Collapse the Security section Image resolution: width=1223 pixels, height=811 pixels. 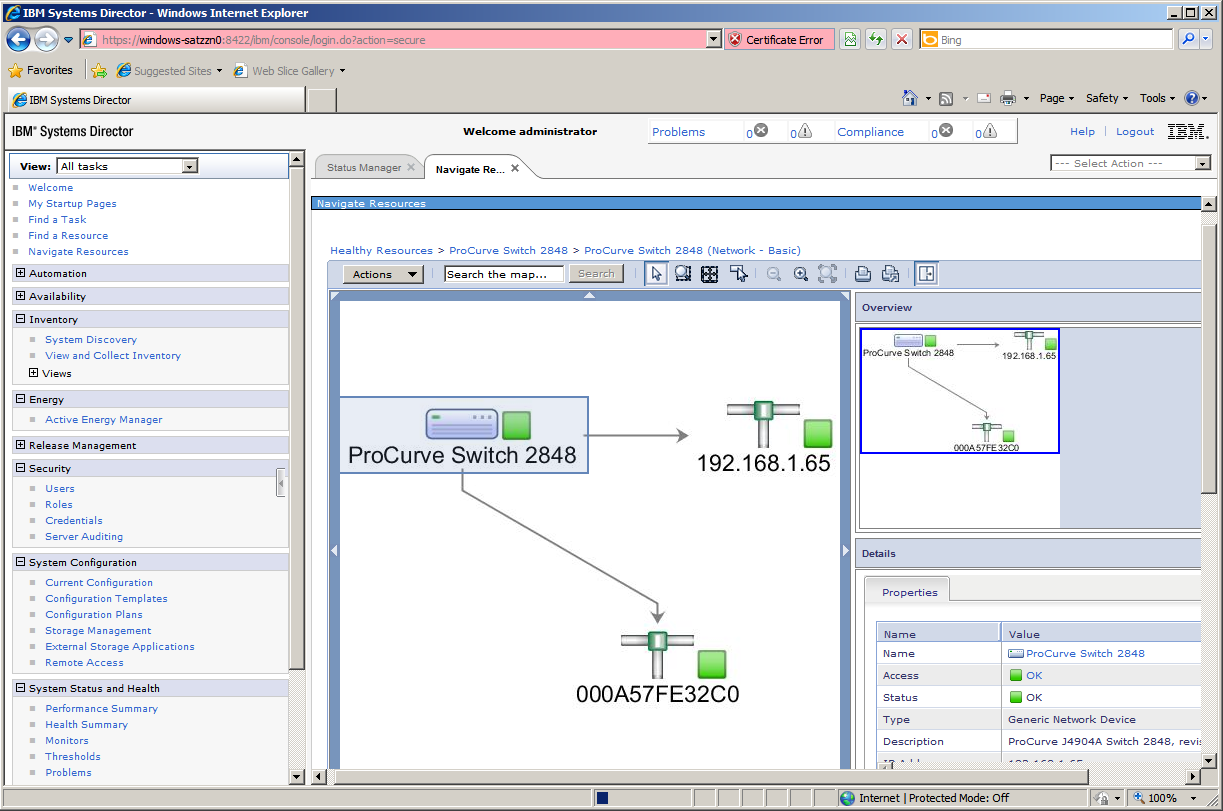[21, 468]
